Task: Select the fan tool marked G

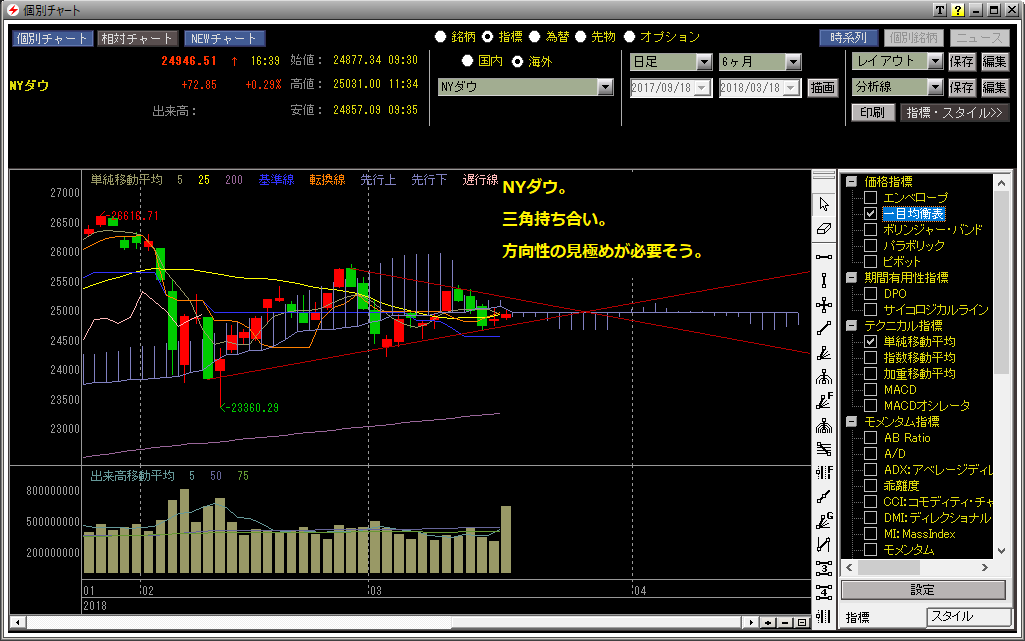Action: click(x=824, y=521)
